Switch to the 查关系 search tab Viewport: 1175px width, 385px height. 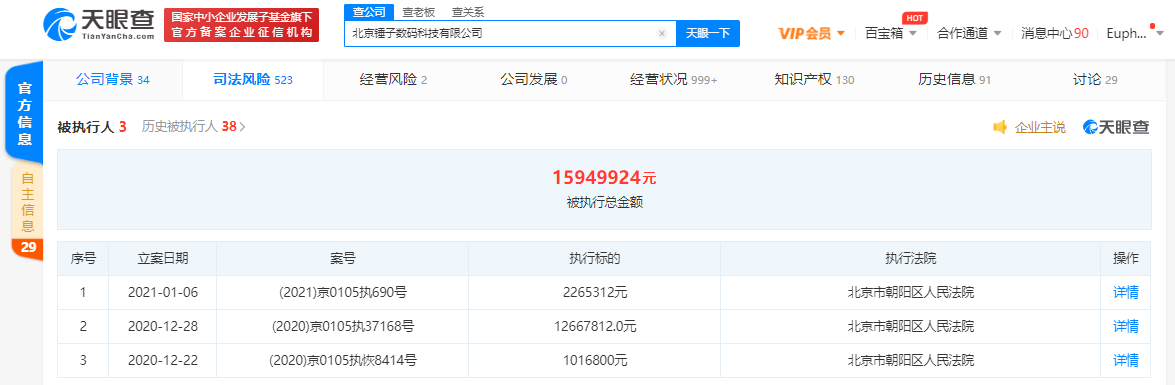[468, 12]
